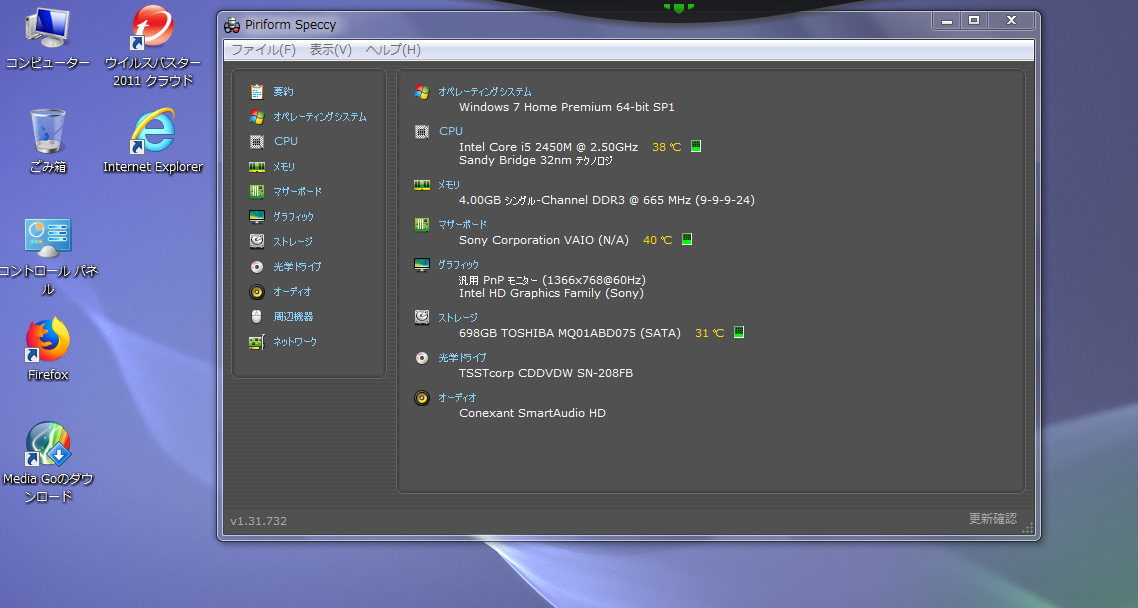This screenshot has width=1138, height=608.
Task: Click the マザーボード heading link in summary
Action: 462,225
